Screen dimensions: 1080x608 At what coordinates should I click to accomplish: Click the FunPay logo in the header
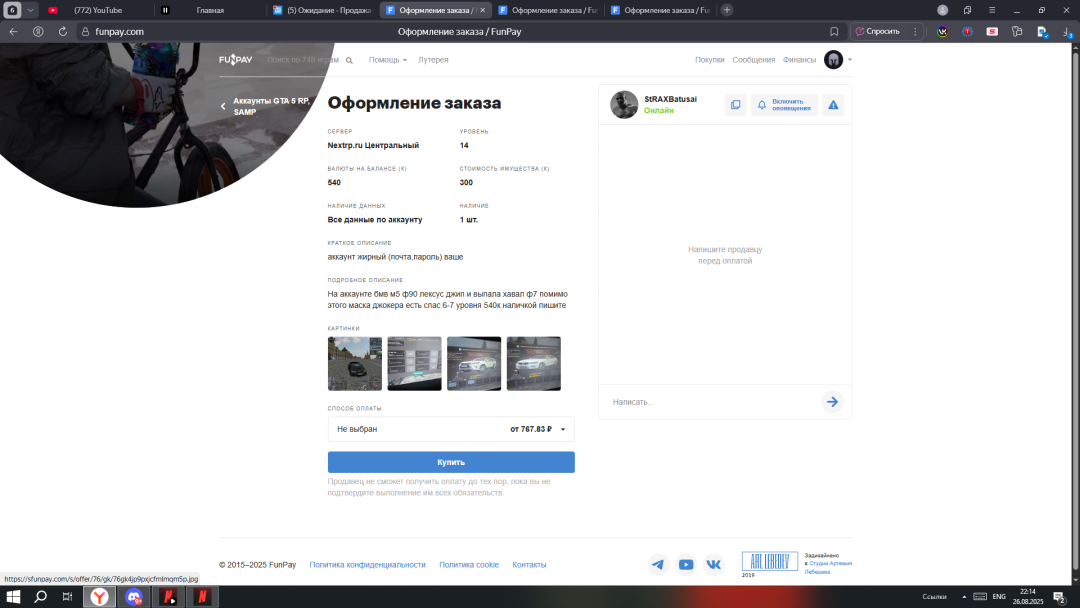point(236,60)
